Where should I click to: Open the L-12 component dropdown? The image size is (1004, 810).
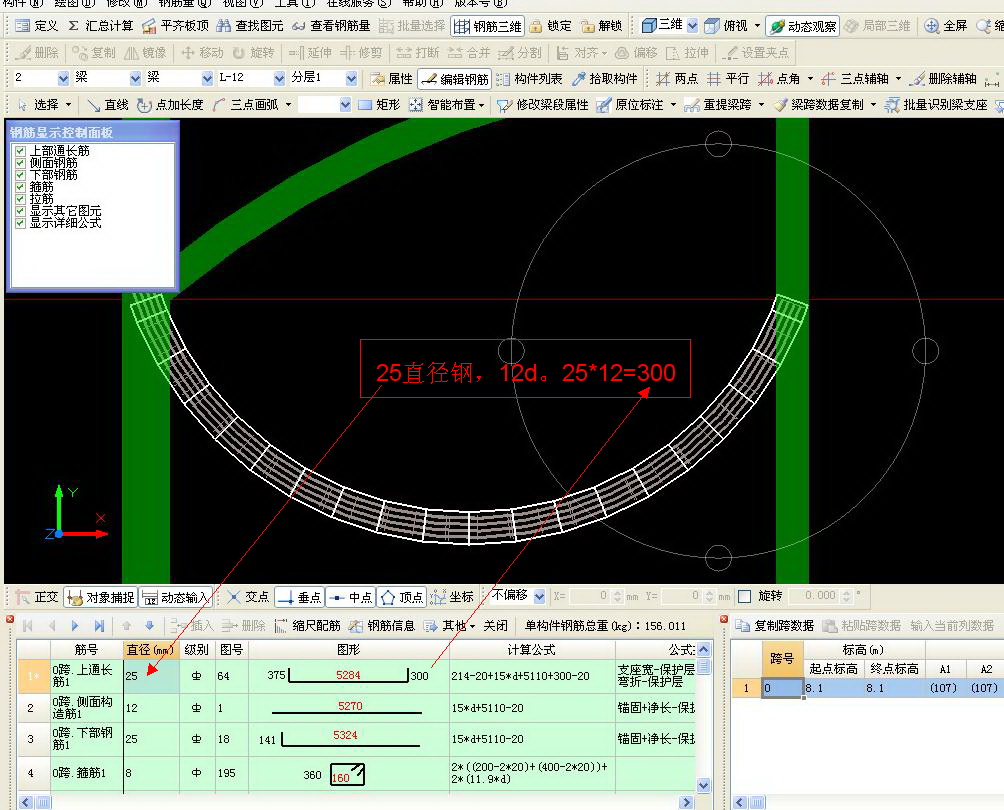coord(279,79)
